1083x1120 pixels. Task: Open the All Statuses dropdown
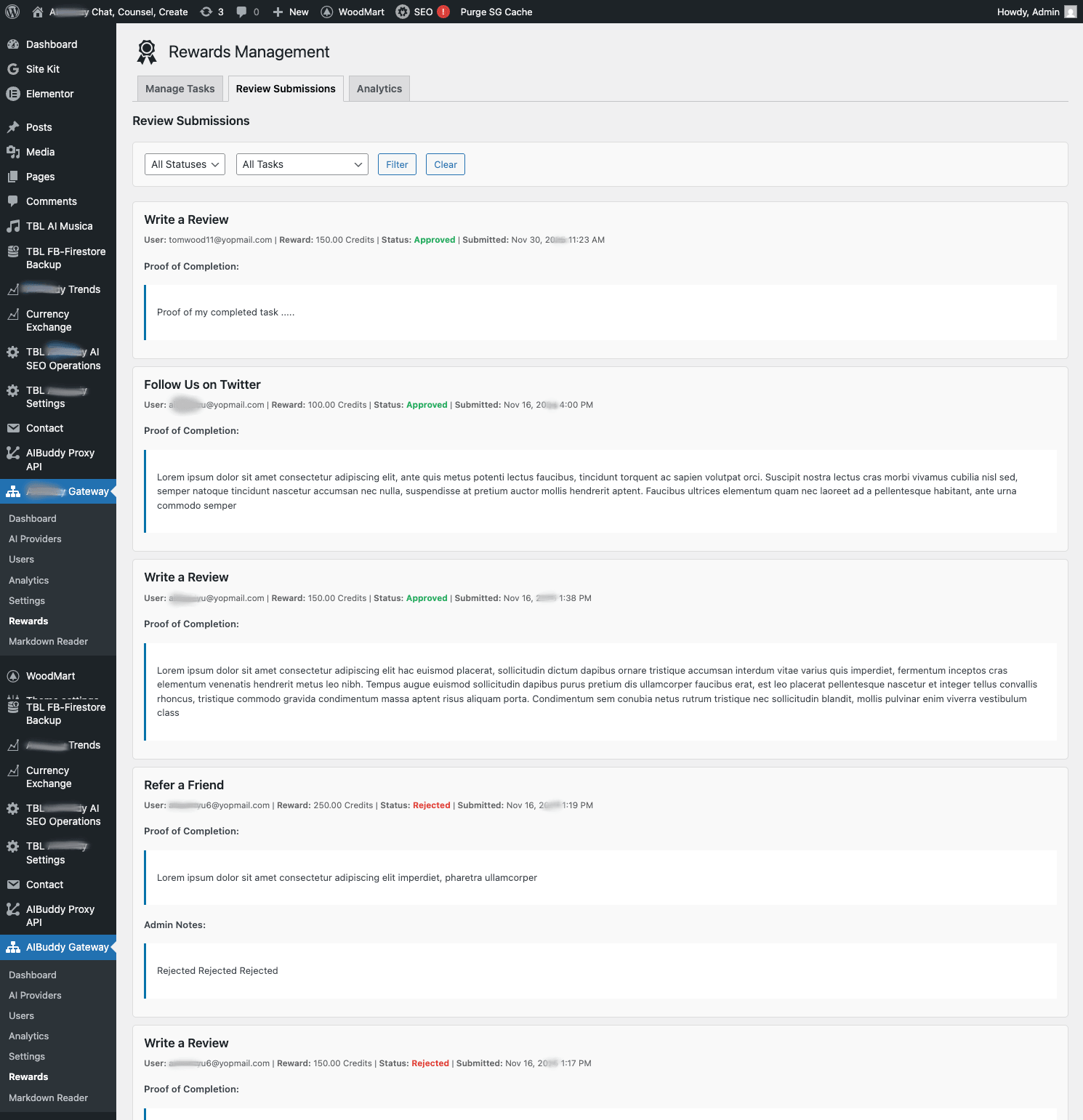[x=185, y=164]
